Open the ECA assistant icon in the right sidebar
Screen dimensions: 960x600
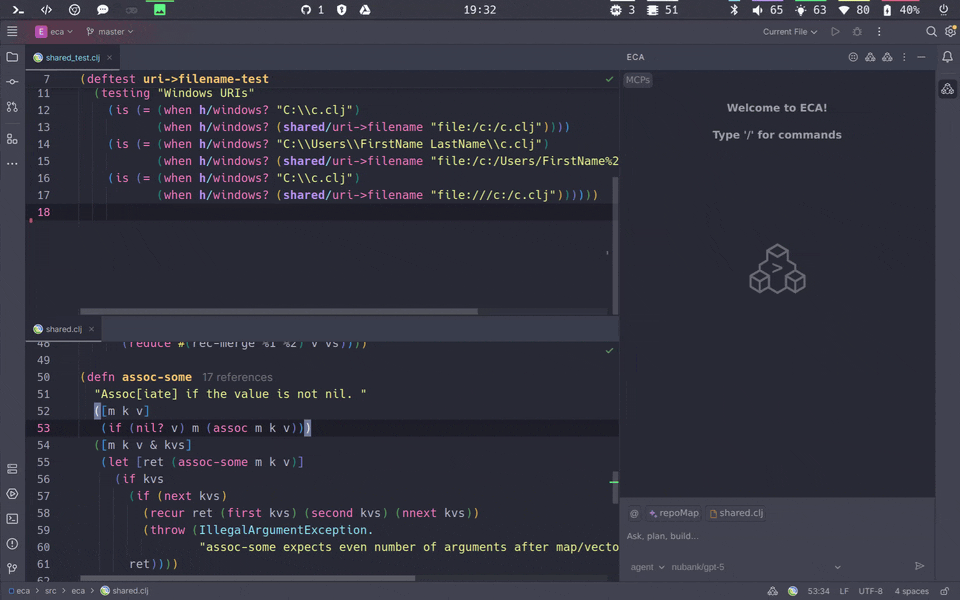[x=948, y=89]
